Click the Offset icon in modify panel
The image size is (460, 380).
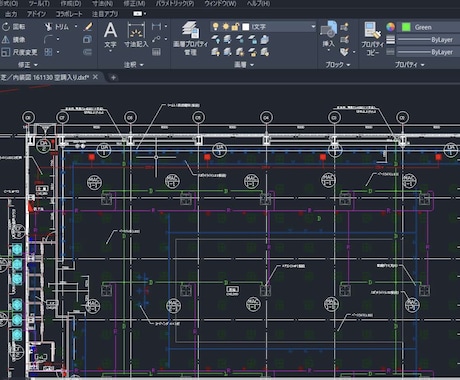click(87, 52)
